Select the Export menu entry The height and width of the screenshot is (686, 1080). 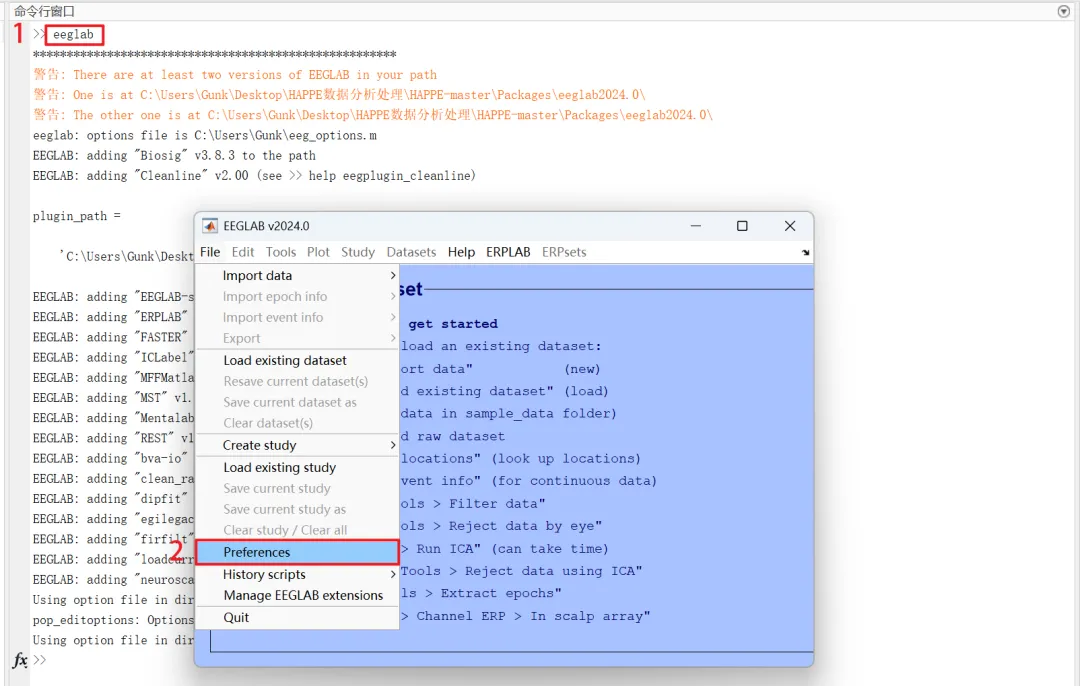[298, 338]
